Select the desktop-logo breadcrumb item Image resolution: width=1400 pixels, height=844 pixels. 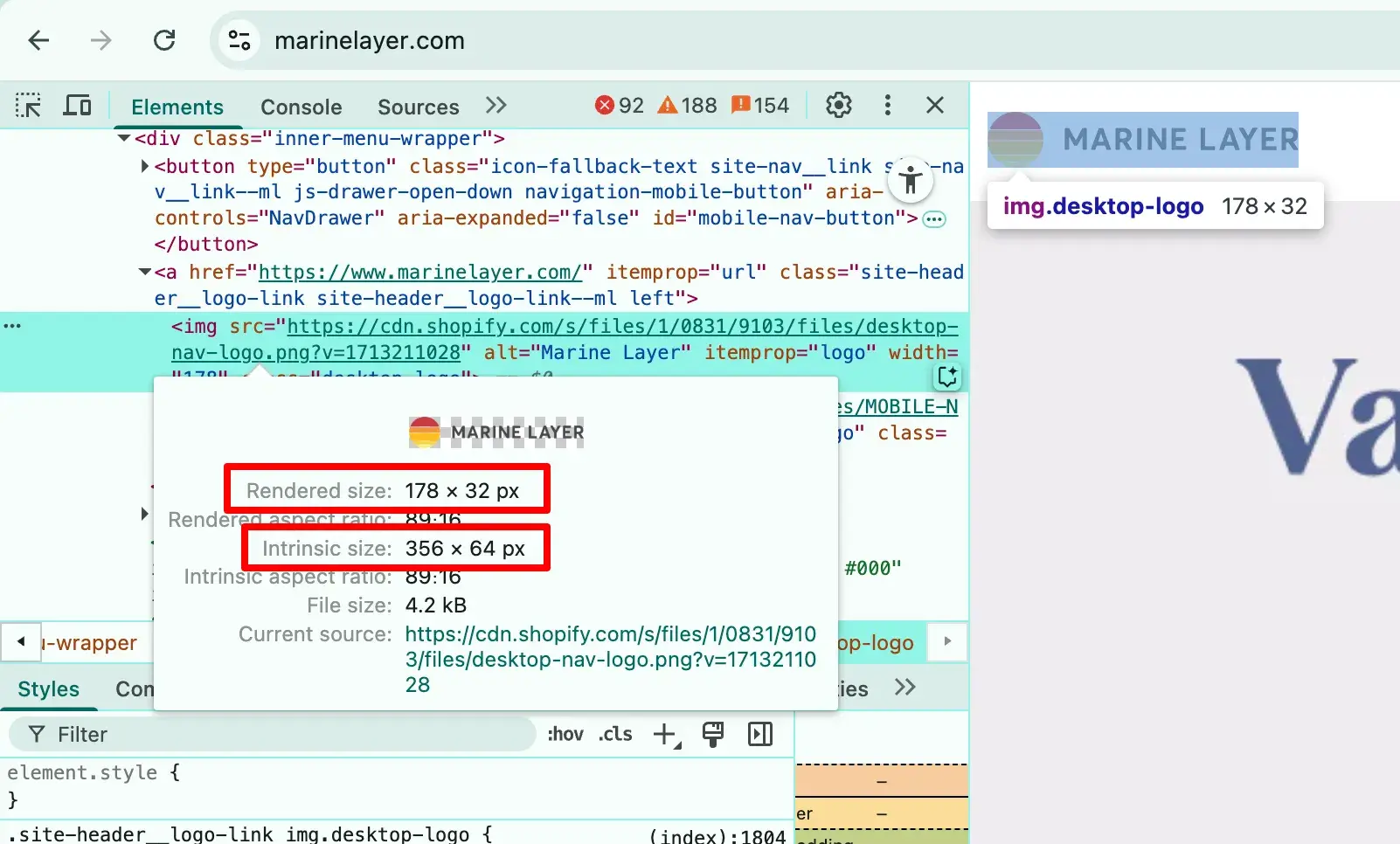click(876, 643)
